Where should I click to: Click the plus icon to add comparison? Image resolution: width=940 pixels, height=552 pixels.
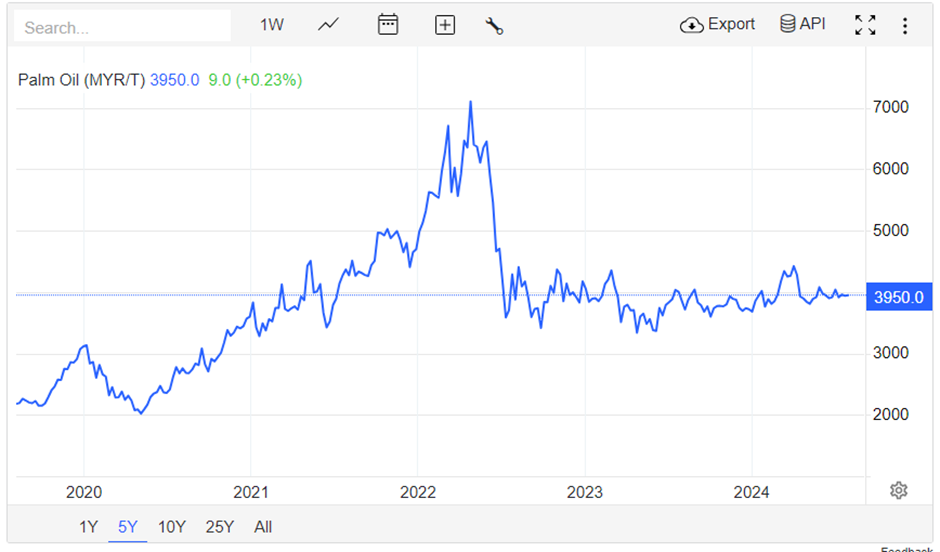(445, 25)
